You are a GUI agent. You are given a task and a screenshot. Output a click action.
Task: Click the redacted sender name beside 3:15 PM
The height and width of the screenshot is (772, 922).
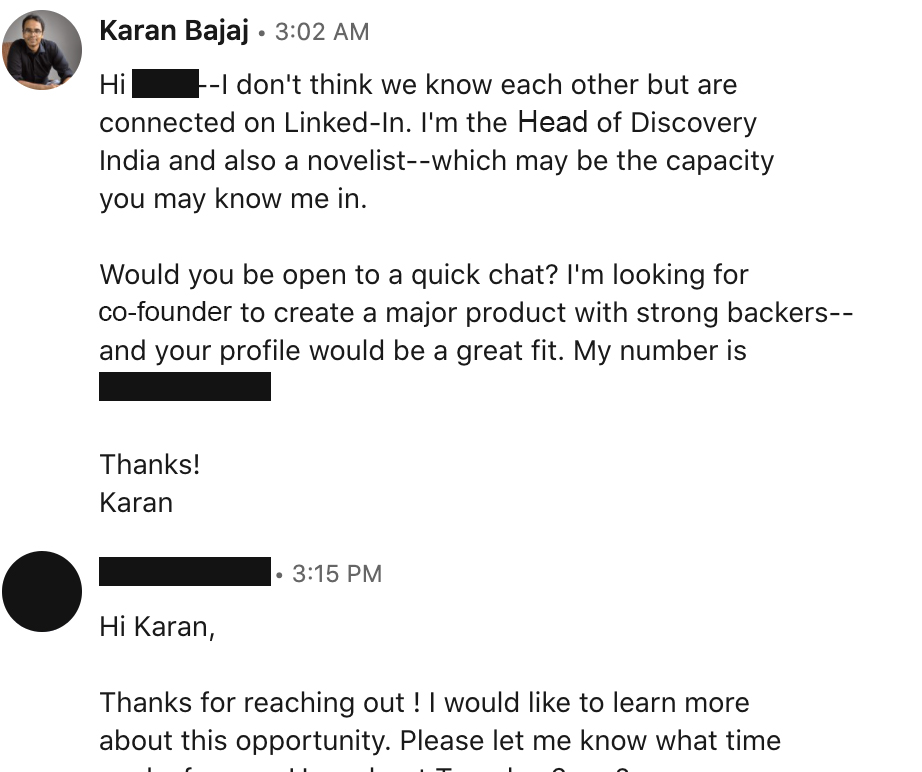[185, 572]
